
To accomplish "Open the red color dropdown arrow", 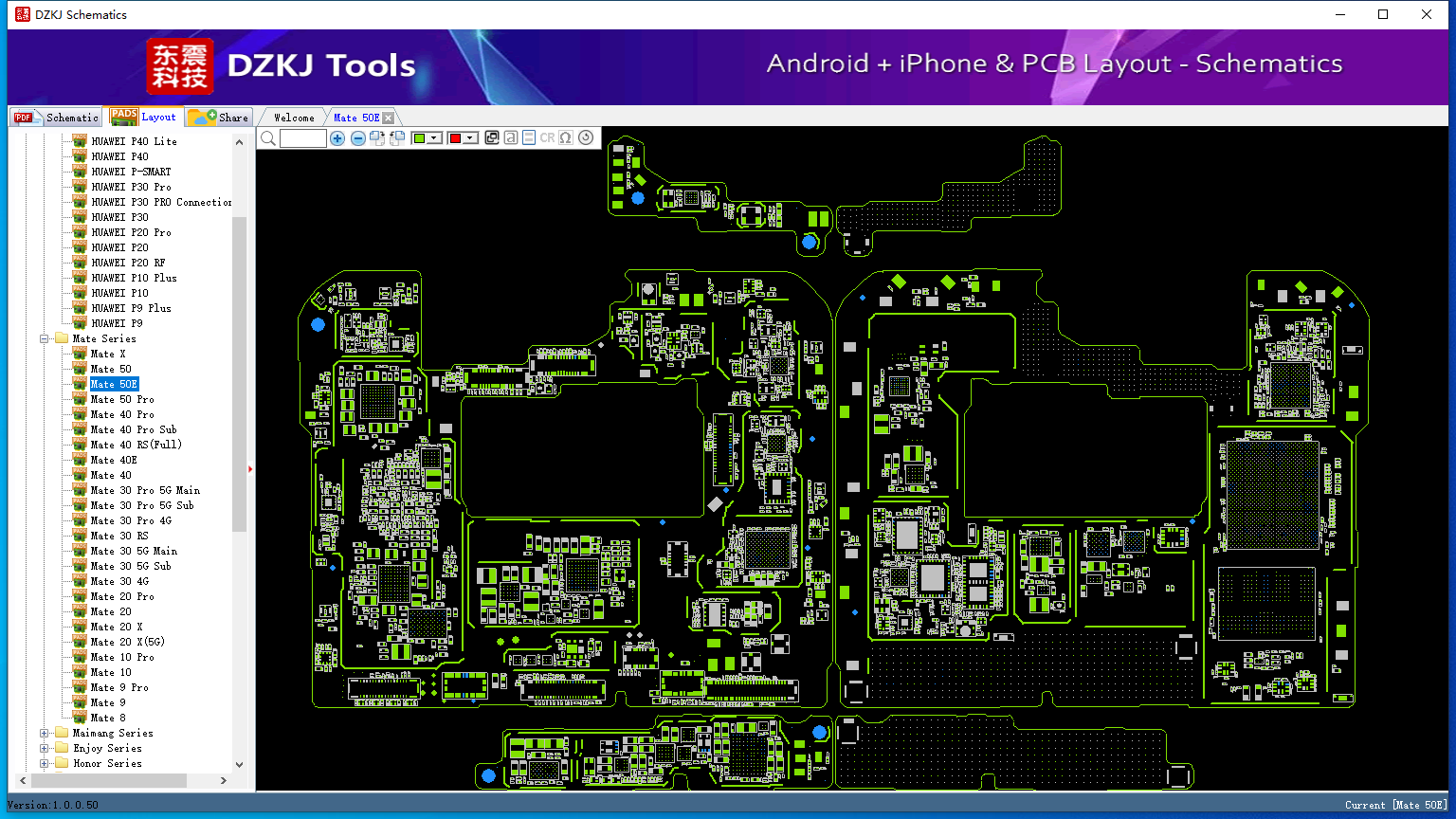I will pyautogui.click(x=470, y=138).
